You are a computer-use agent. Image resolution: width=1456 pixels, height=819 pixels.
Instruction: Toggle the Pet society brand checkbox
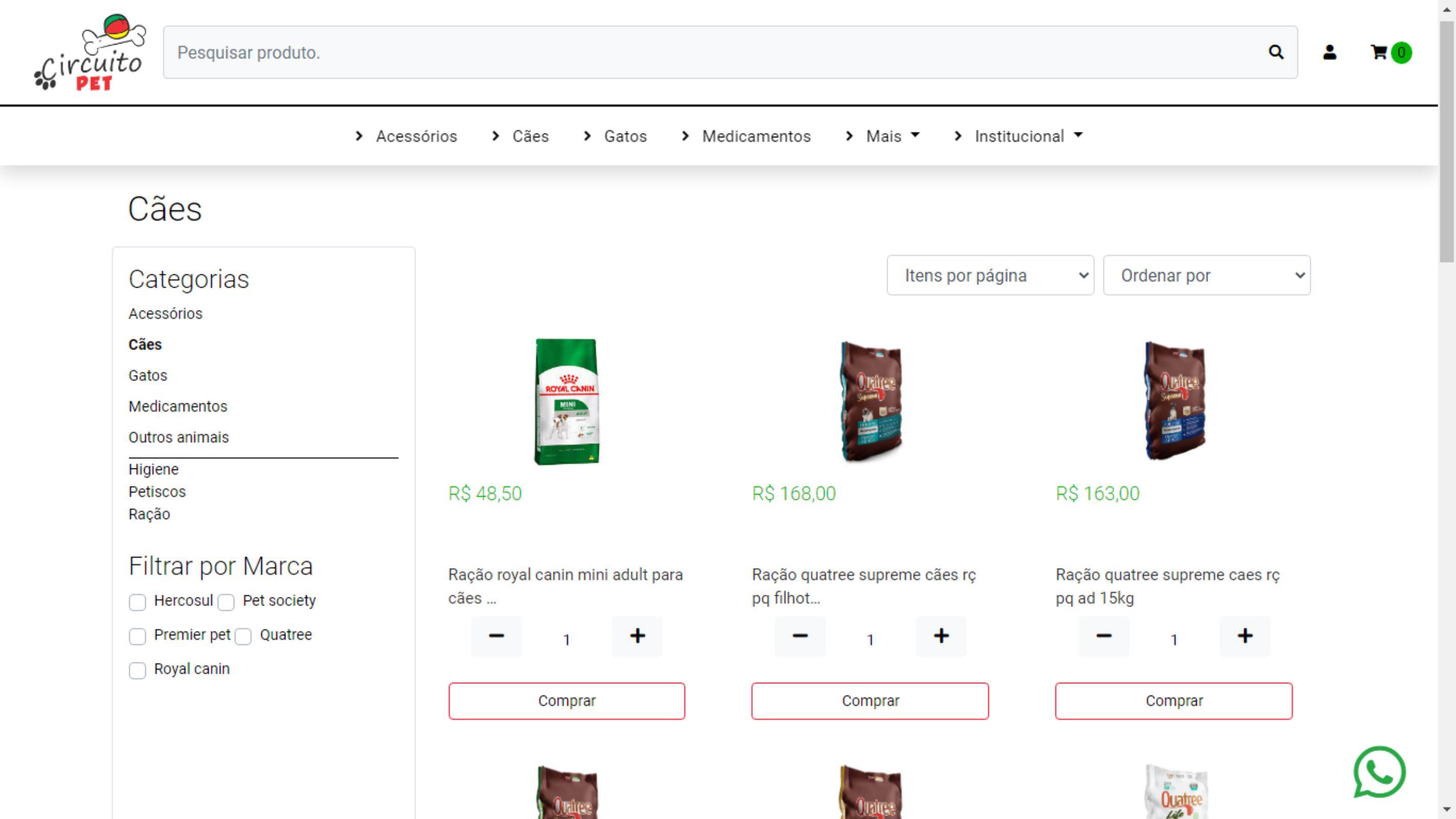coord(226,602)
